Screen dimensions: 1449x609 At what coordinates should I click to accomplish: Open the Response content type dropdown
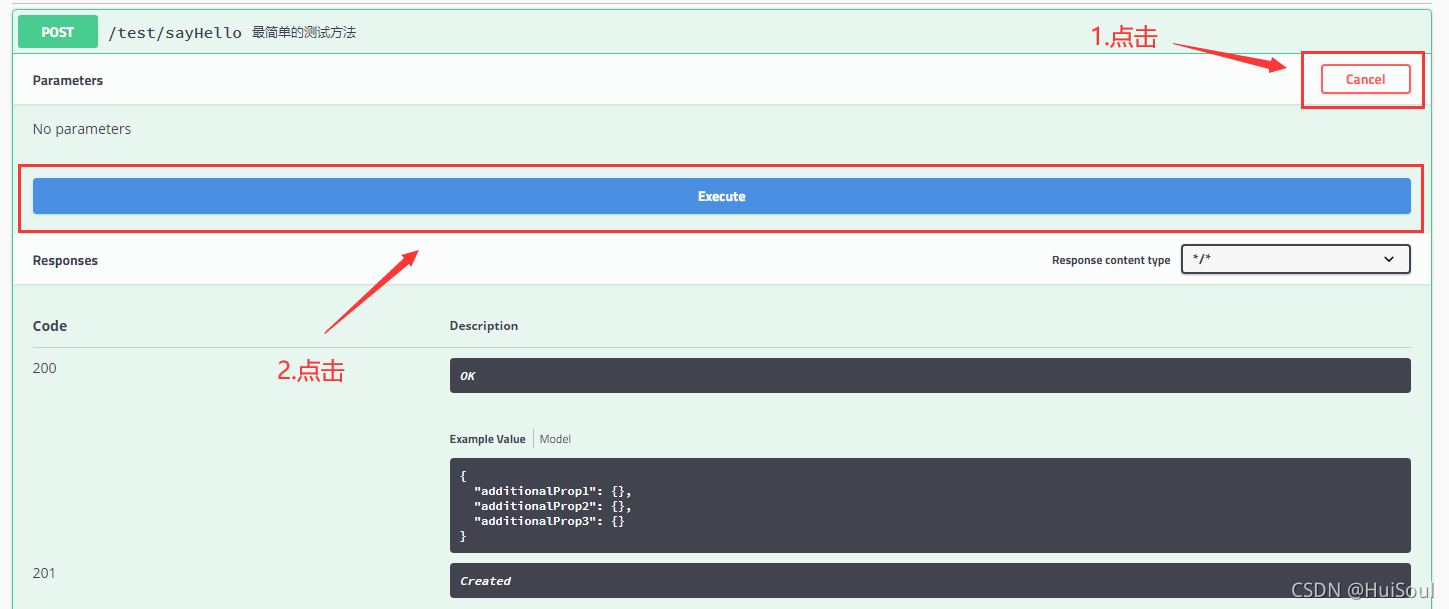click(x=1294, y=260)
